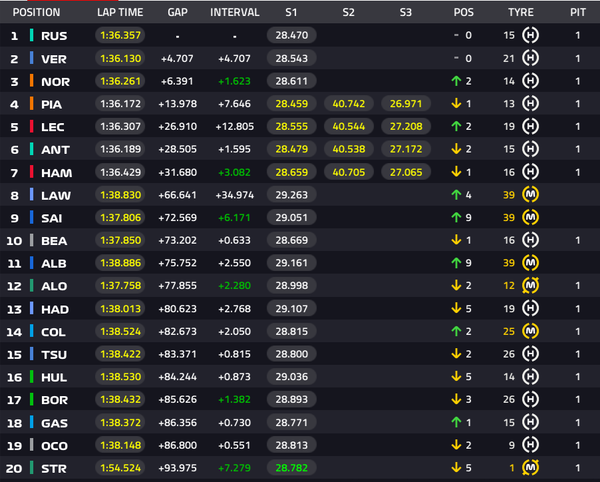Select the TYRE column header

(x=521, y=12)
